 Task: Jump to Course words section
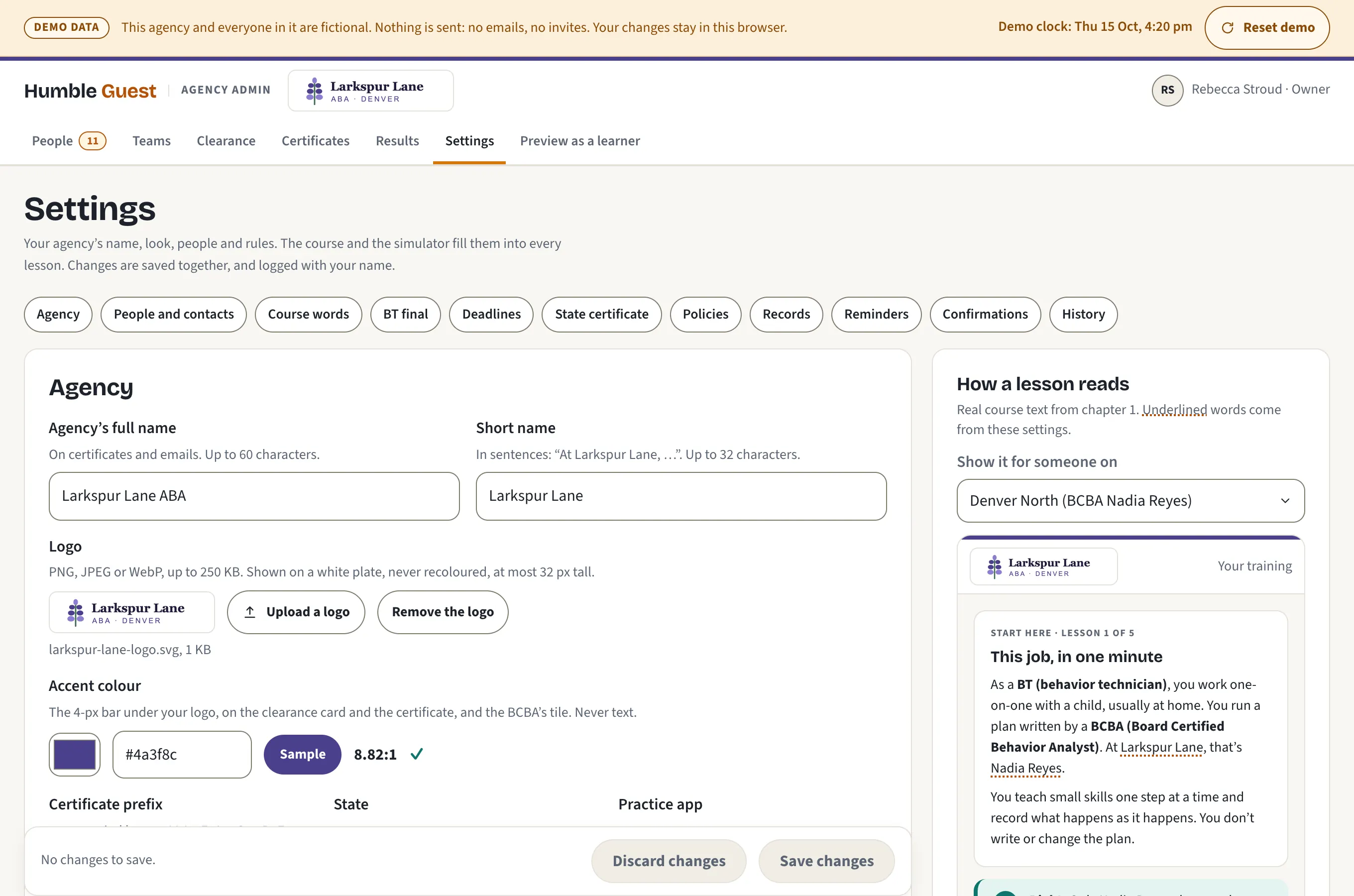coord(308,314)
